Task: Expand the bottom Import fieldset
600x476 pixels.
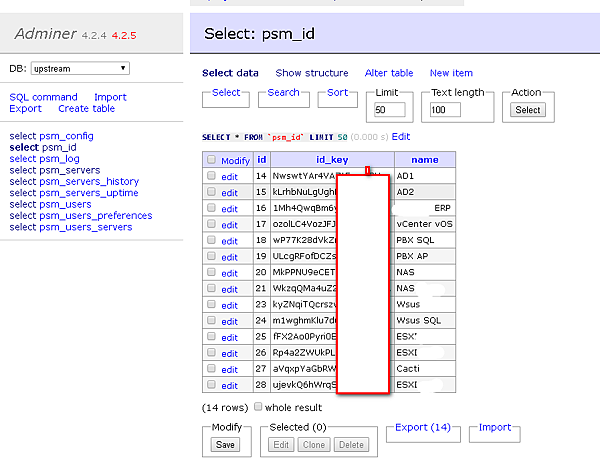Action: [x=495, y=427]
